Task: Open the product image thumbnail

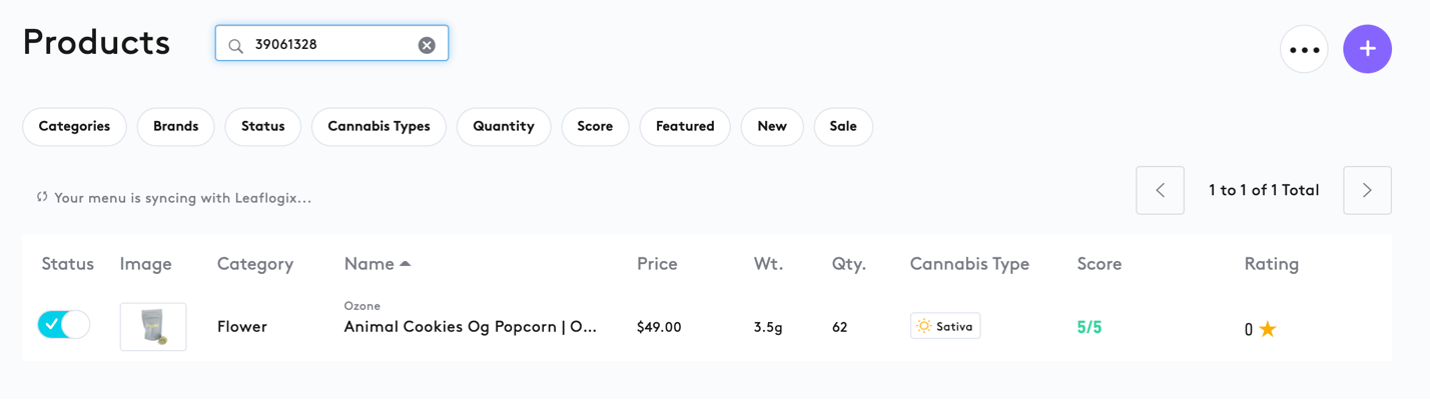Action: coord(153,327)
